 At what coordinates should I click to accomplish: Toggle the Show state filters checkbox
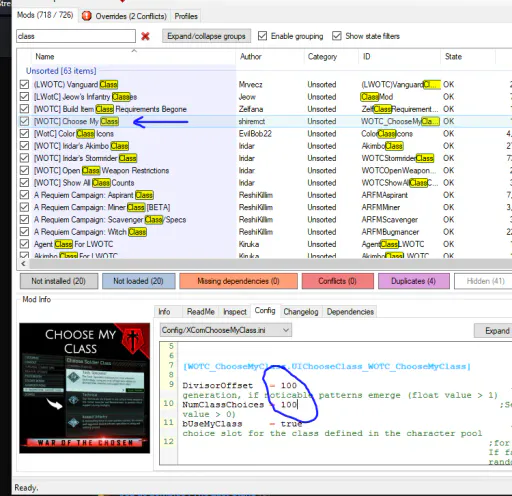pyautogui.click(x=337, y=36)
